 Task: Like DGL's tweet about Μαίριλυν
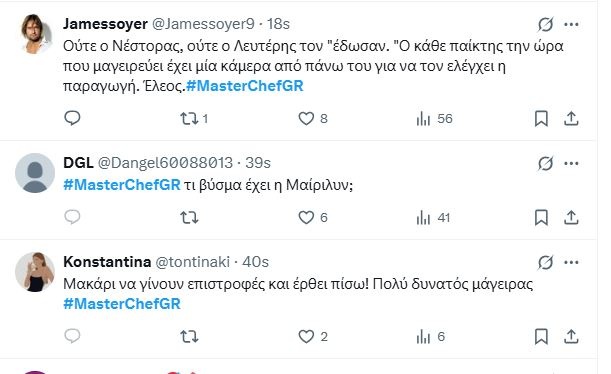pos(313,217)
